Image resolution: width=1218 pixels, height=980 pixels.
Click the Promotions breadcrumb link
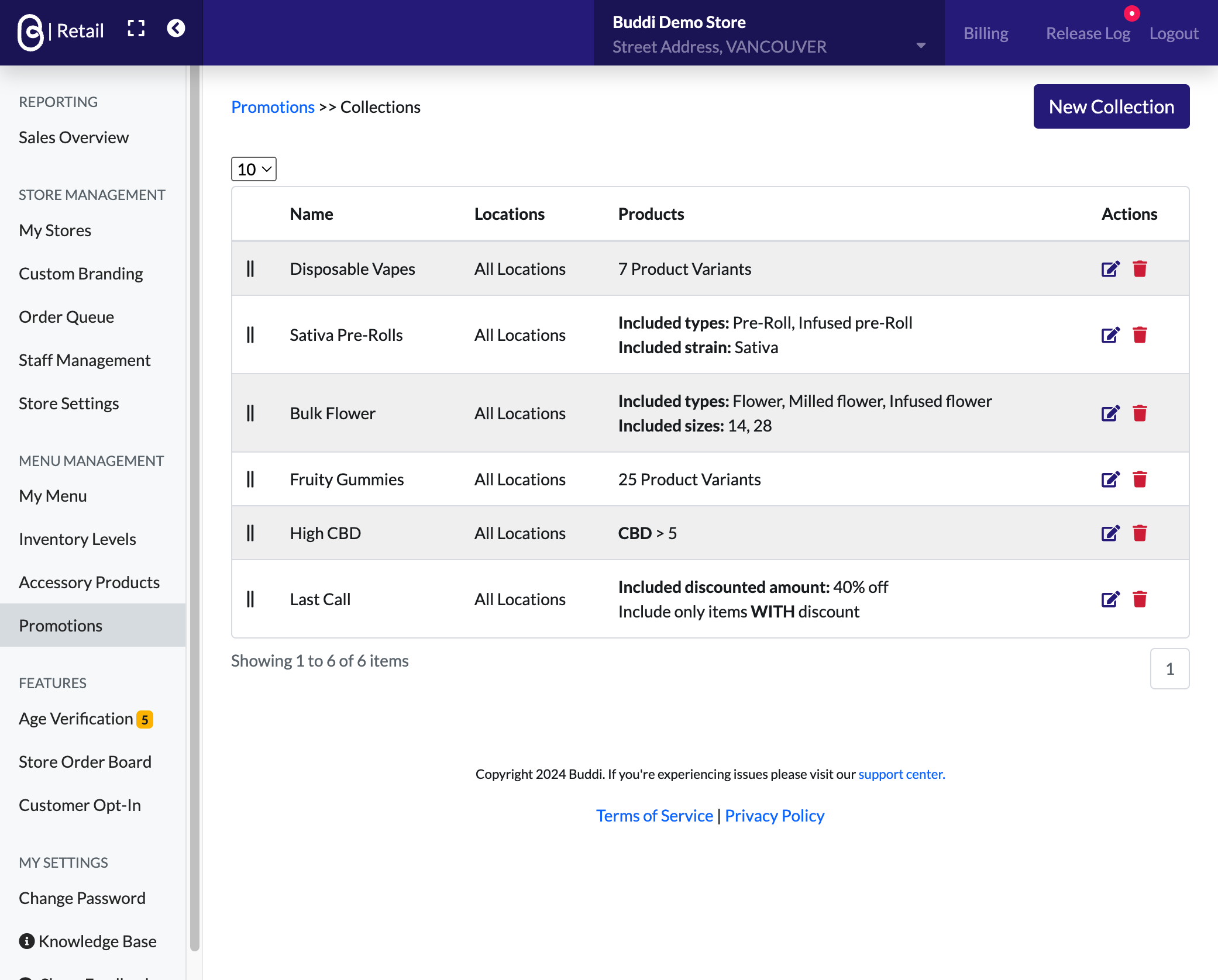coord(273,107)
